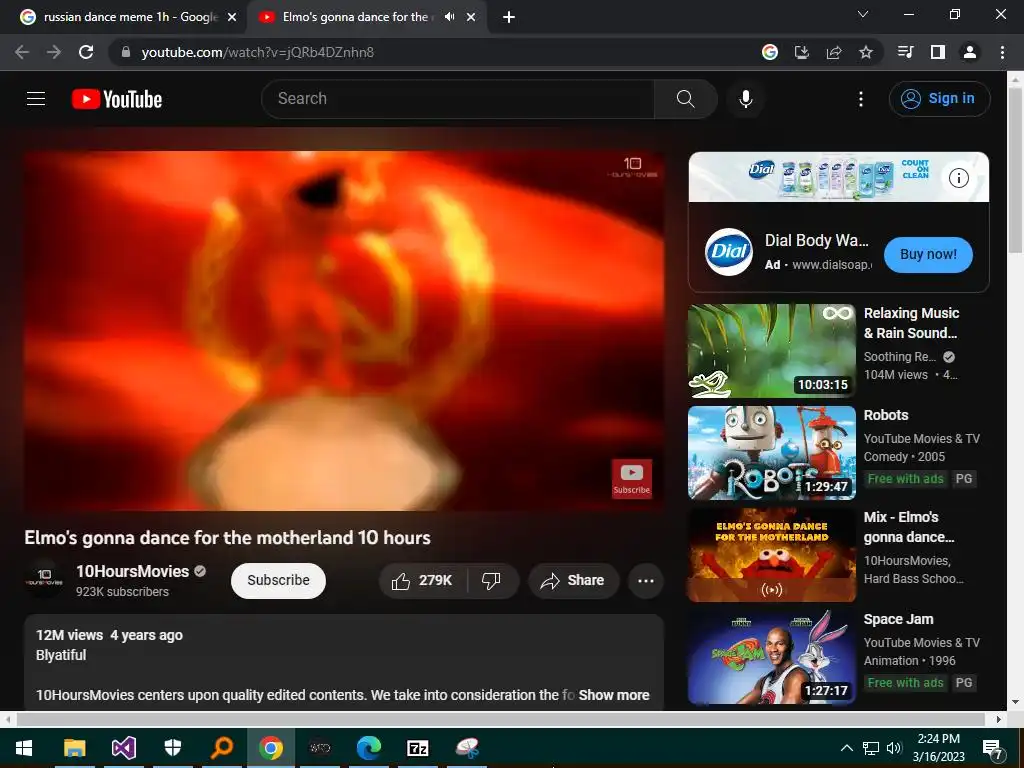
Task: Click the Space Jam video title
Action: tap(898, 619)
